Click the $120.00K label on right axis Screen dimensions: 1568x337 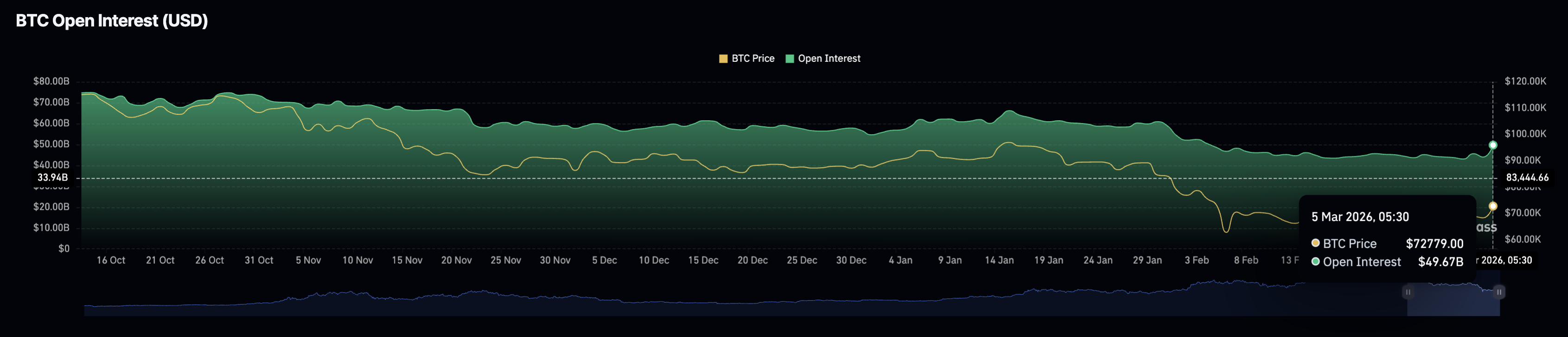[x=1525, y=81]
